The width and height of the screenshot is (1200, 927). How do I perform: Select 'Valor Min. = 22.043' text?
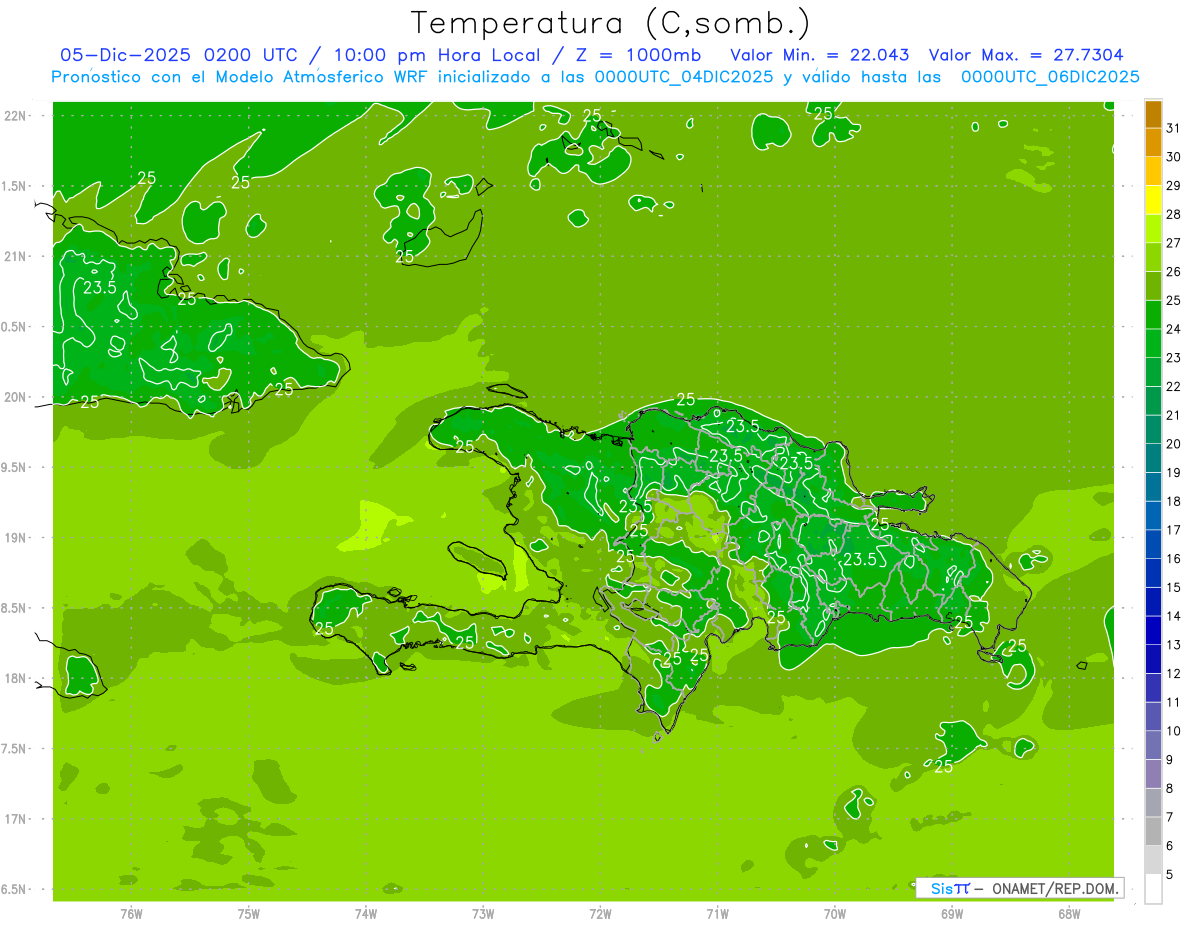coord(819,55)
